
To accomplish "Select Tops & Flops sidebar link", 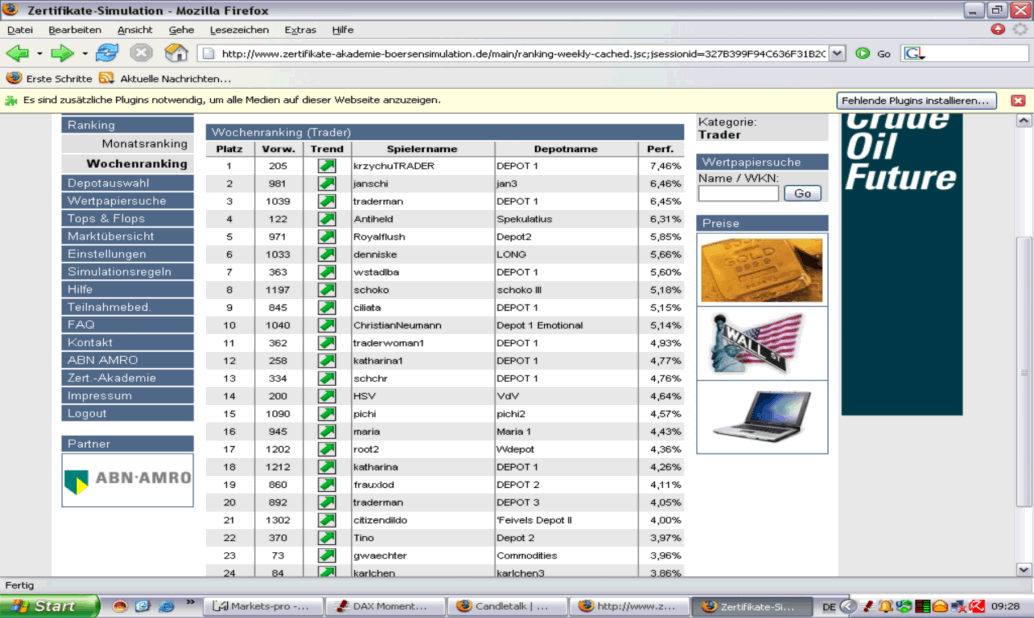I will pos(106,218).
